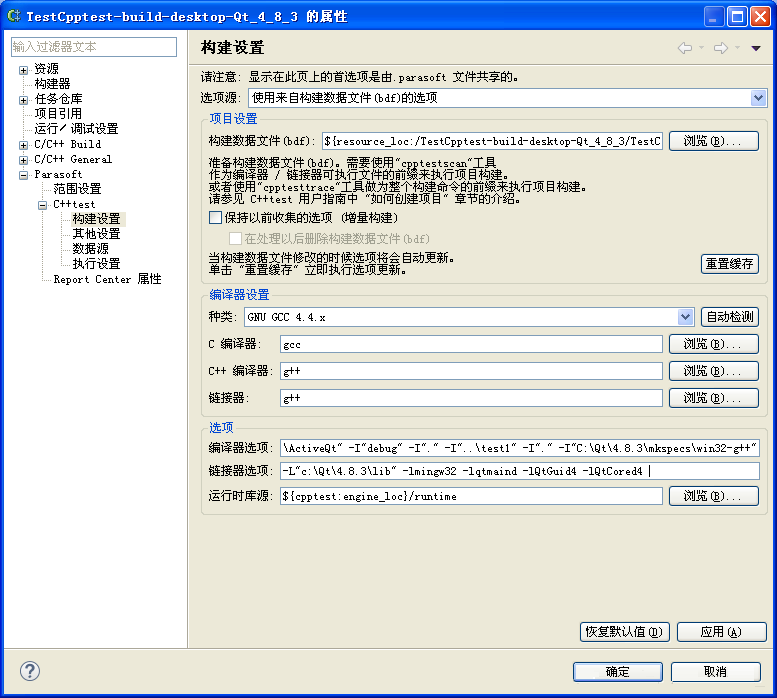The height and width of the screenshot is (698, 777).
Task: Select 其他设置 in the tree
Action: (x=97, y=234)
